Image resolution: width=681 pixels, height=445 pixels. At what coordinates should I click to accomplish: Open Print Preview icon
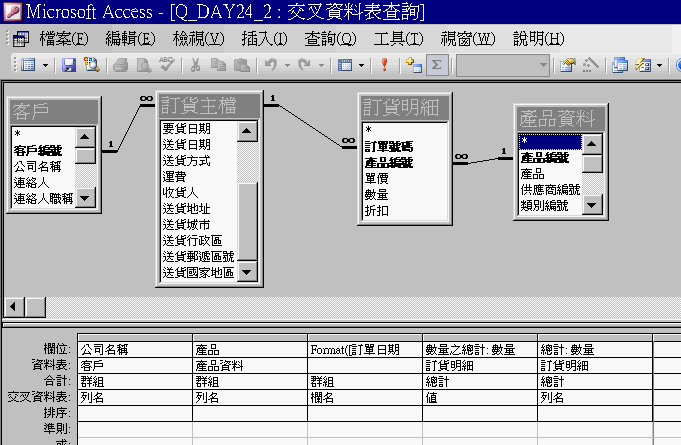(144, 65)
